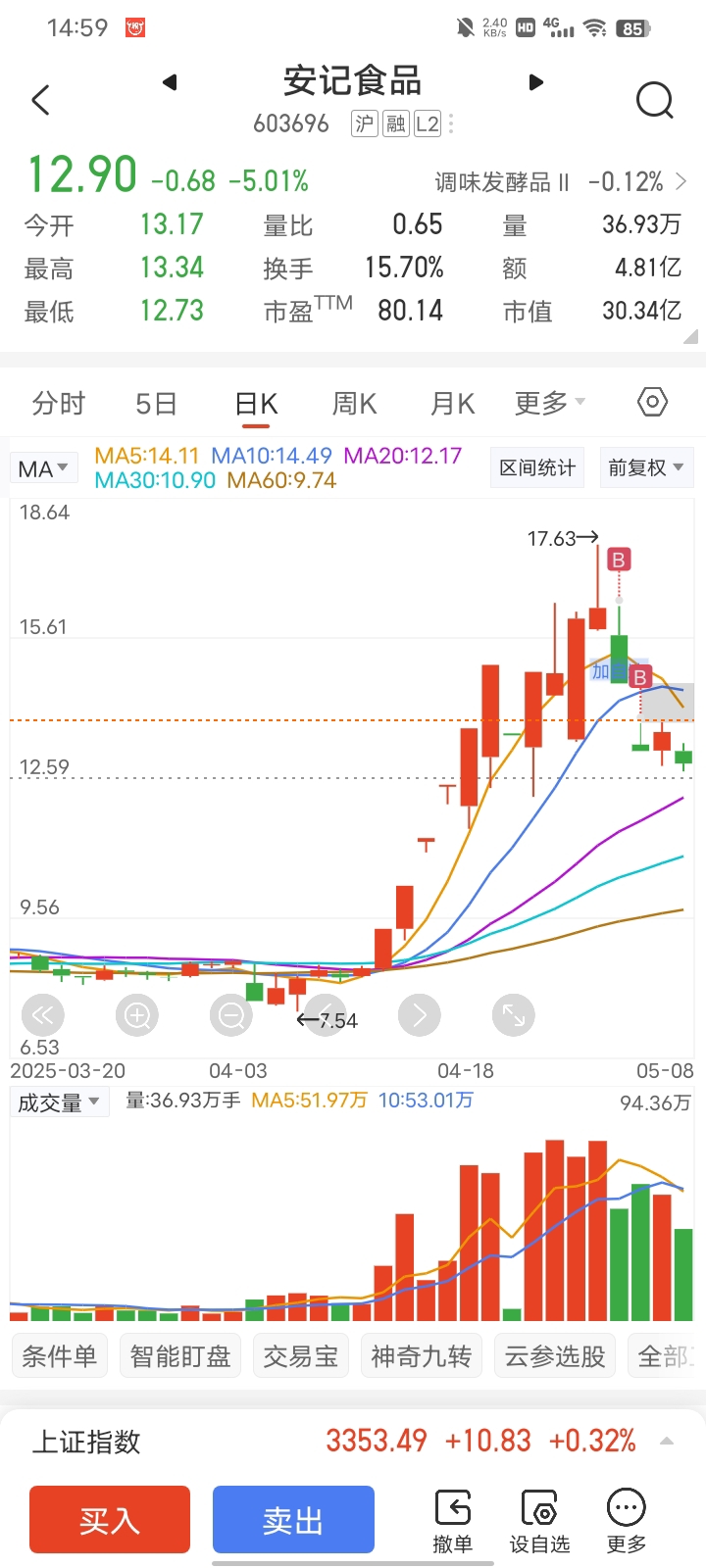Switch to the 5日 tab
Image resolution: width=706 pixels, height=1568 pixels.
(x=156, y=403)
